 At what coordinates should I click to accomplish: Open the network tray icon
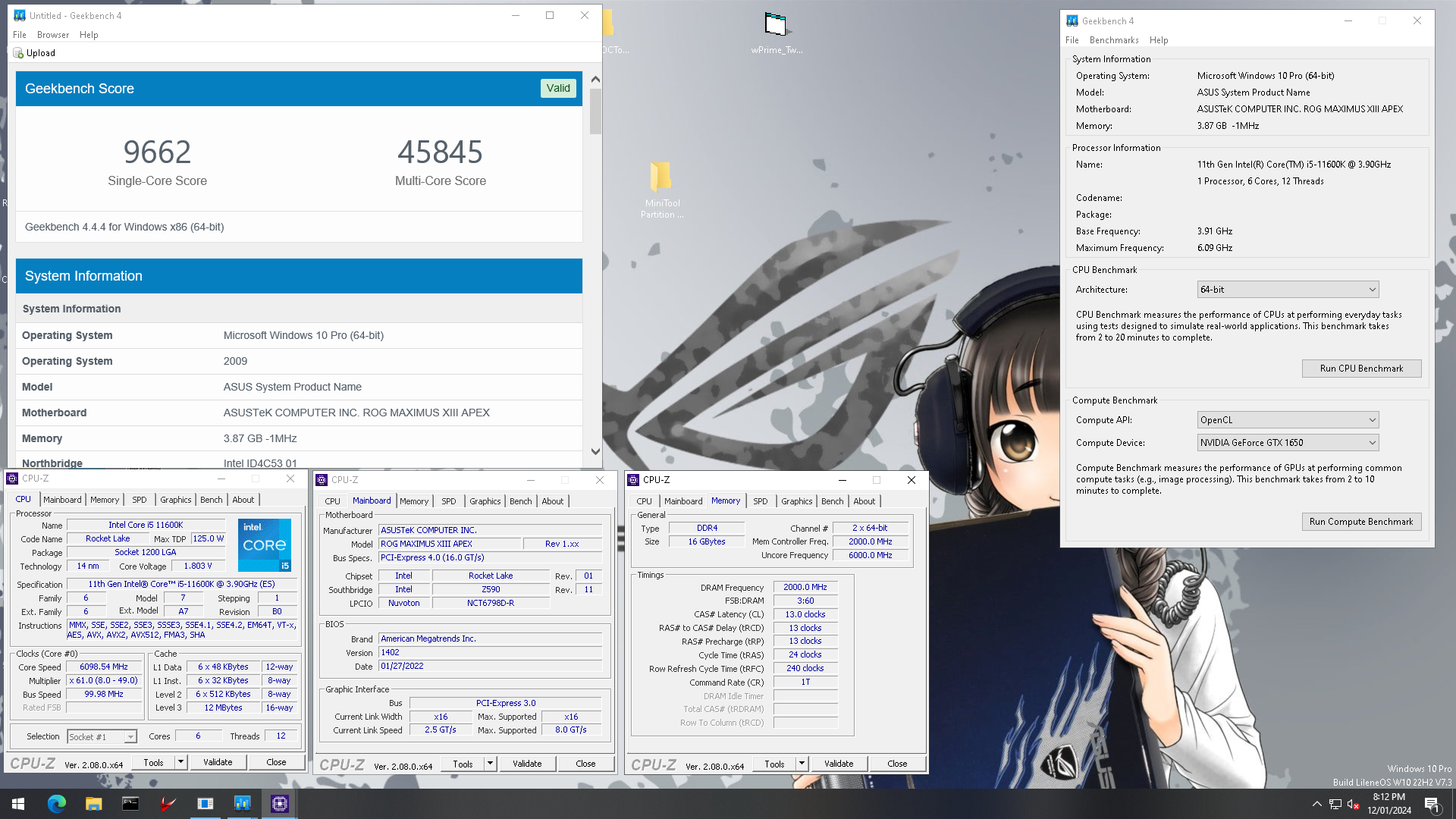click(1335, 804)
